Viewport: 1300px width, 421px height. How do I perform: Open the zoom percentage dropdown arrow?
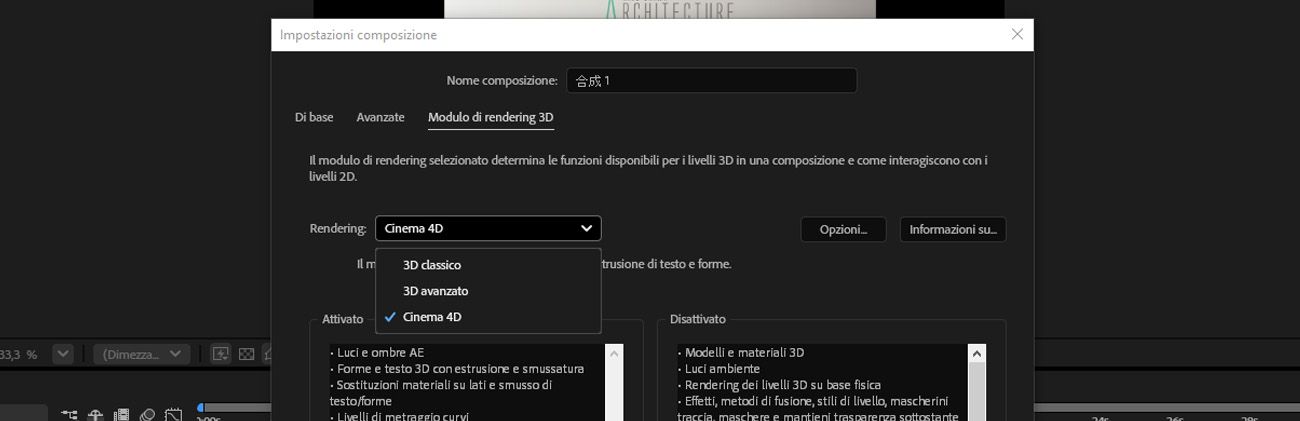pos(62,354)
